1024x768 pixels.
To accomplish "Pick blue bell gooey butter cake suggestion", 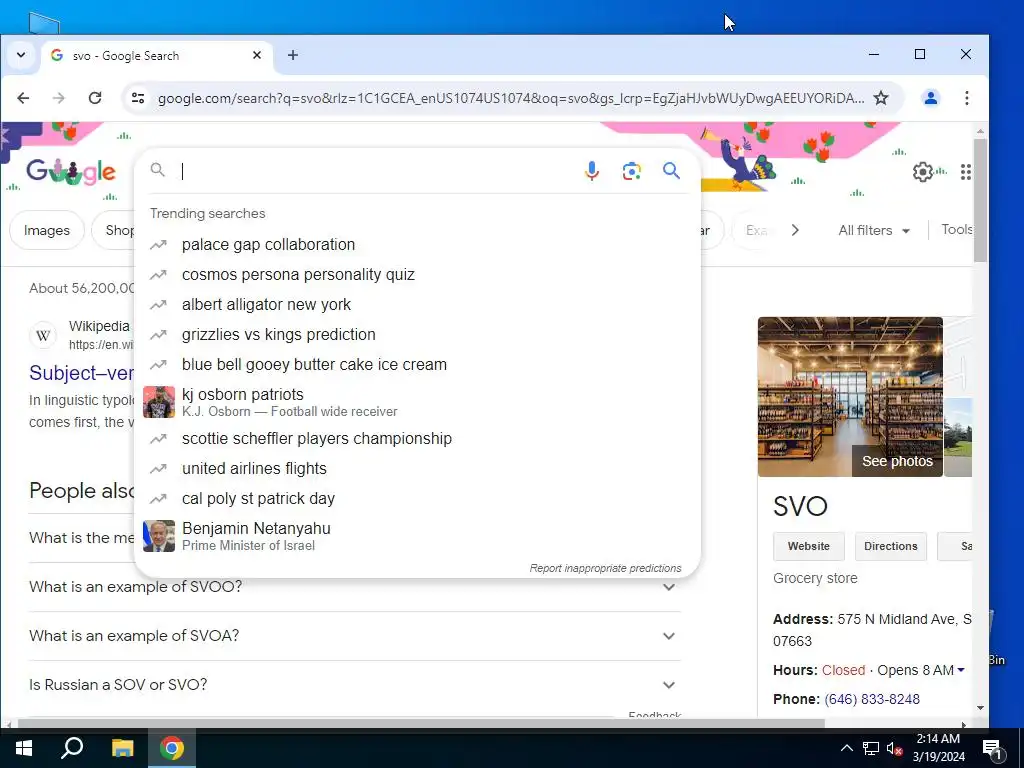I will pyautogui.click(x=417, y=365).
